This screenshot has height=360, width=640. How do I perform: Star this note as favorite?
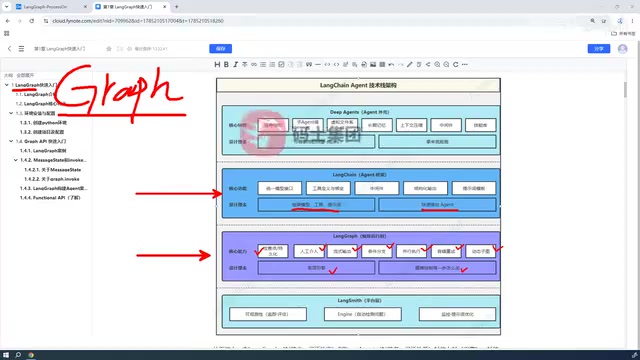pyautogui.click(x=109, y=49)
